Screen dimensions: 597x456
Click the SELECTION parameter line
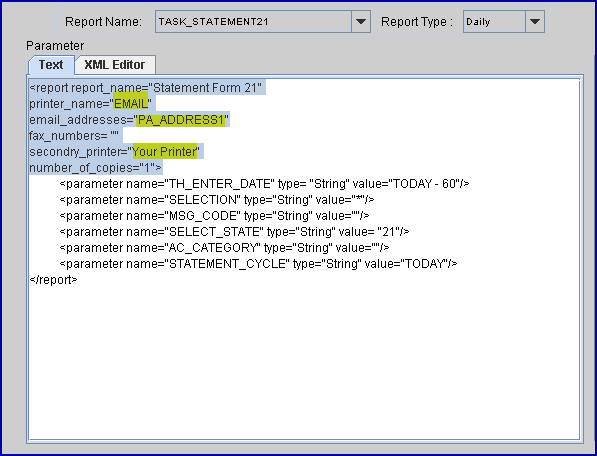(217, 200)
